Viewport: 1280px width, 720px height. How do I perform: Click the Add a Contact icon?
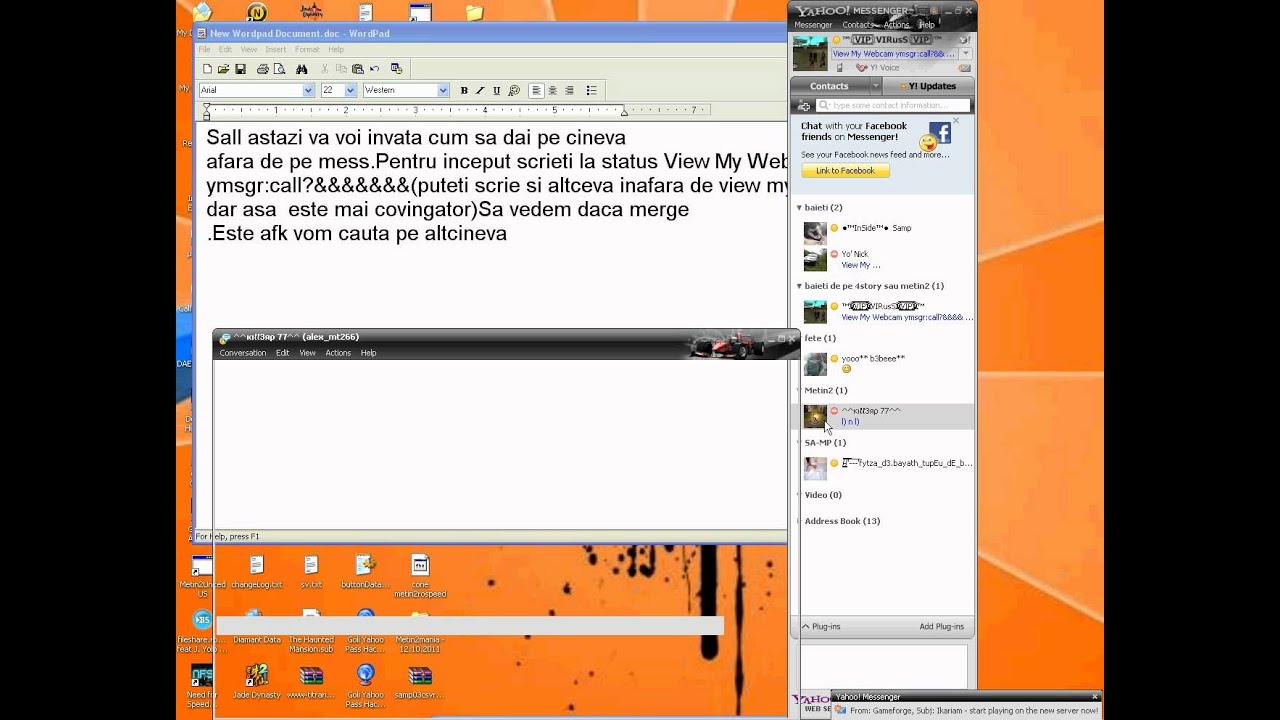803,105
